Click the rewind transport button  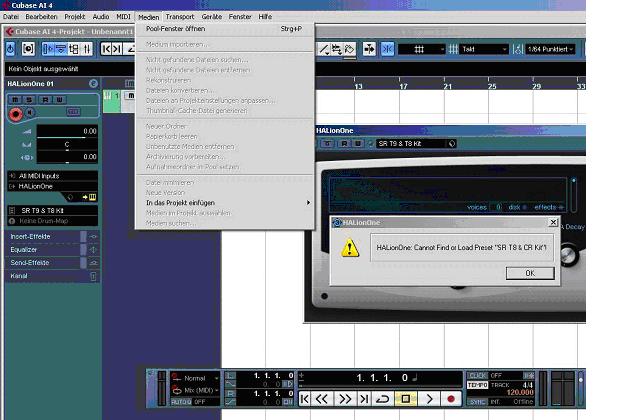coord(322,399)
